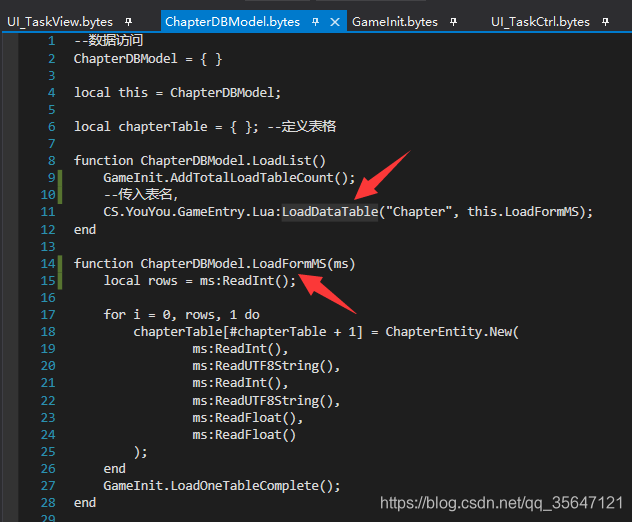632x522 pixels.
Task: Click 'ChapterDBModel = { }' on line 2
Action: pos(148,59)
